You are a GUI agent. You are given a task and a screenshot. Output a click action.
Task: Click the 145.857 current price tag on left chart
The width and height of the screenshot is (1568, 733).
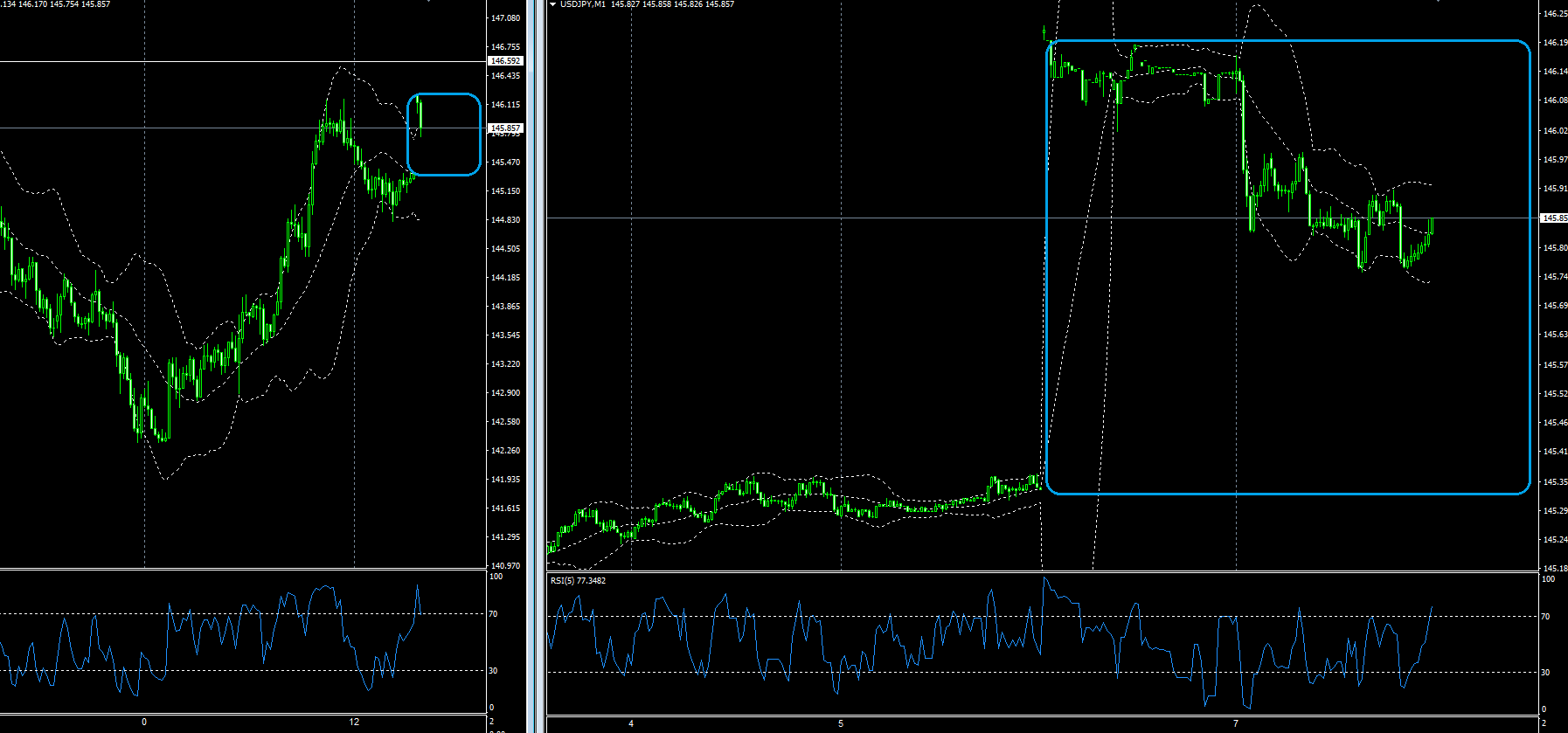point(505,128)
